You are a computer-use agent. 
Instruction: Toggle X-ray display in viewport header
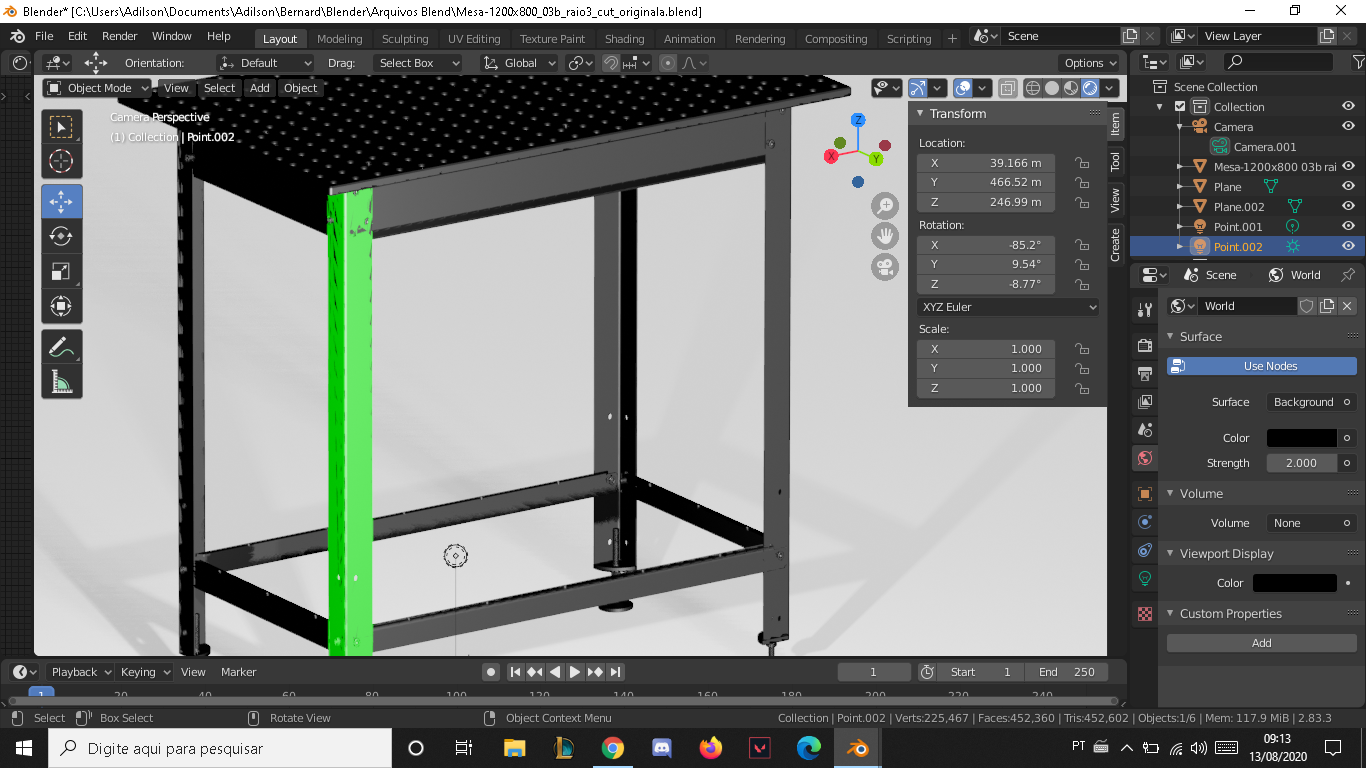pos(1008,88)
